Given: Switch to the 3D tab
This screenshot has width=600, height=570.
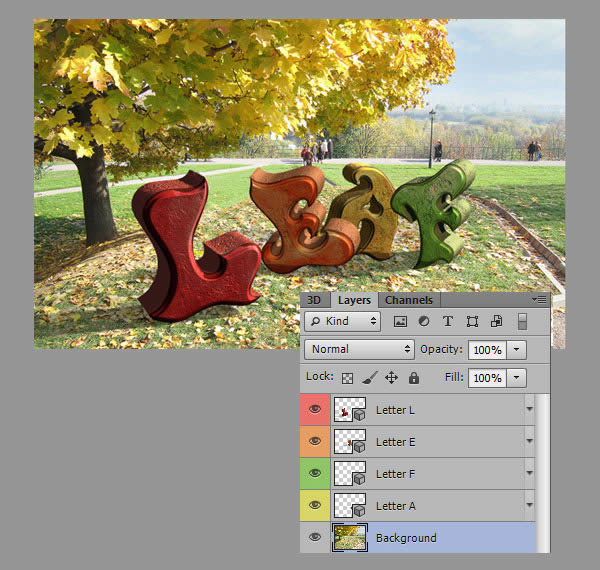Looking at the screenshot, I should (314, 300).
